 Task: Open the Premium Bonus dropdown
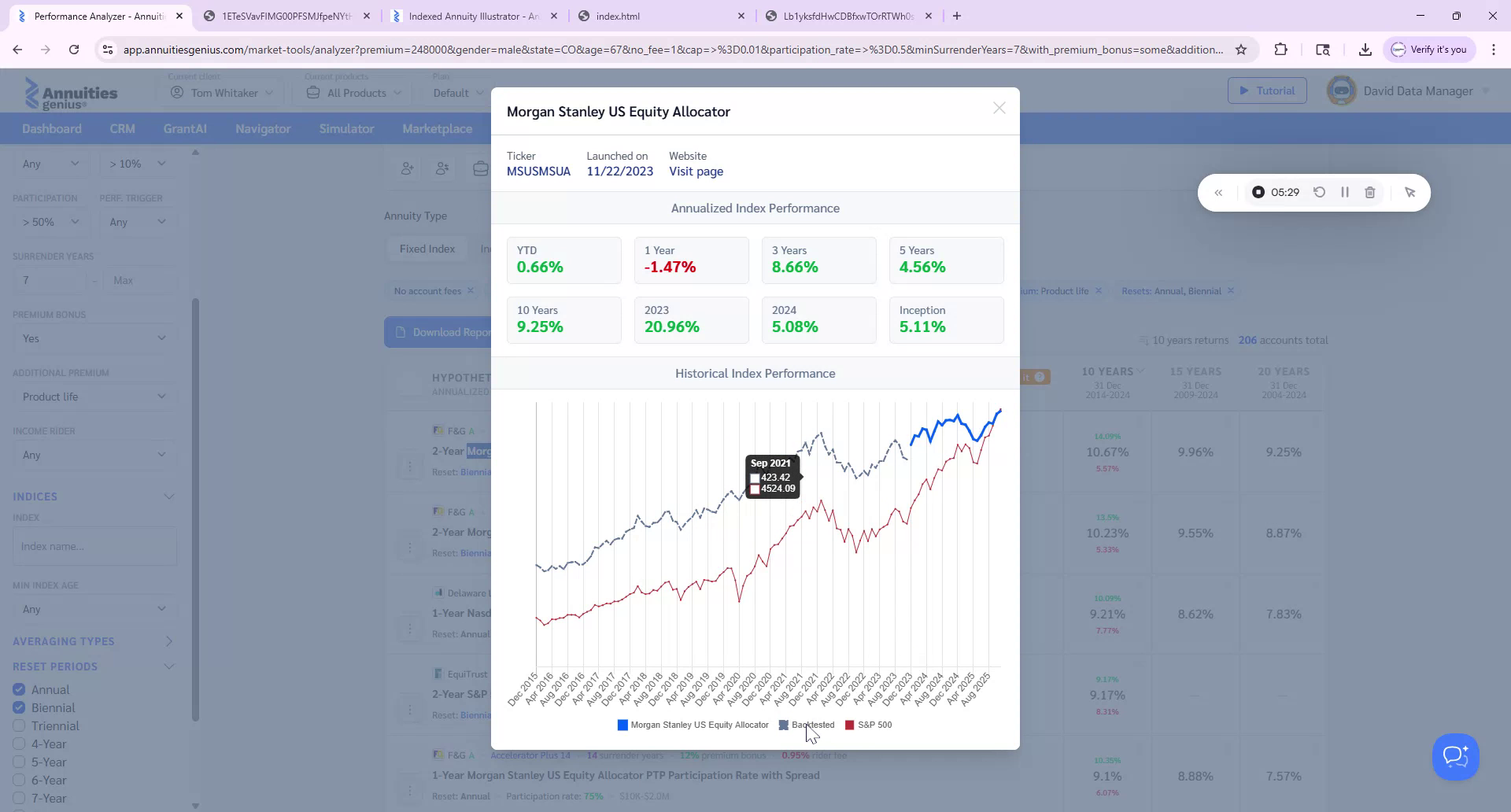94,338
